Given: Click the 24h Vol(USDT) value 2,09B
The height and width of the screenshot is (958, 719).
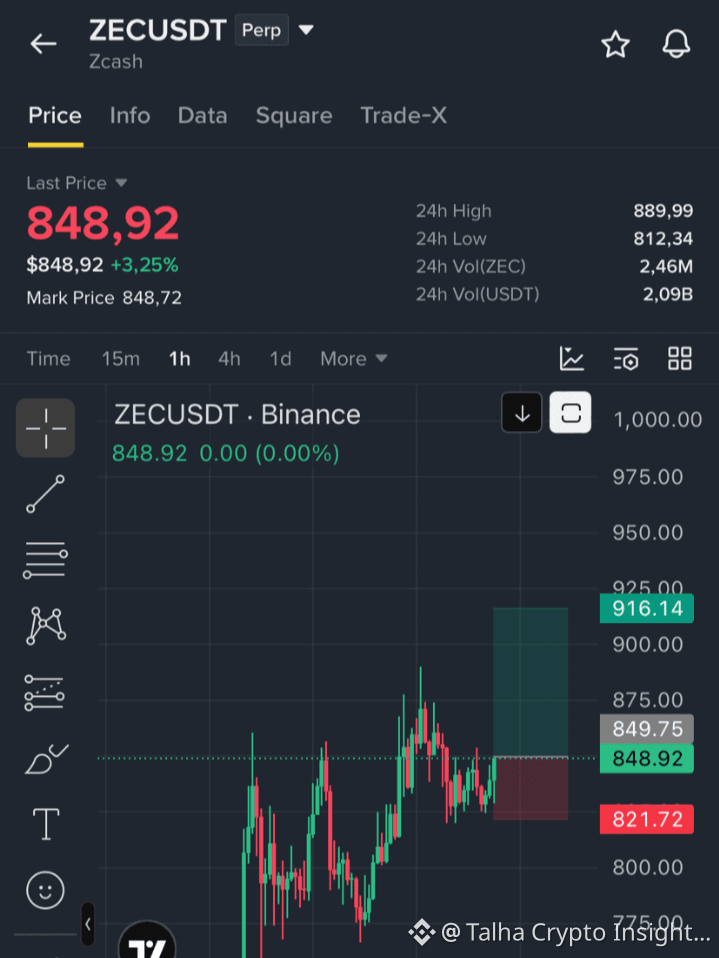Looking at the screenshot, I should click(x=668, y=294).
